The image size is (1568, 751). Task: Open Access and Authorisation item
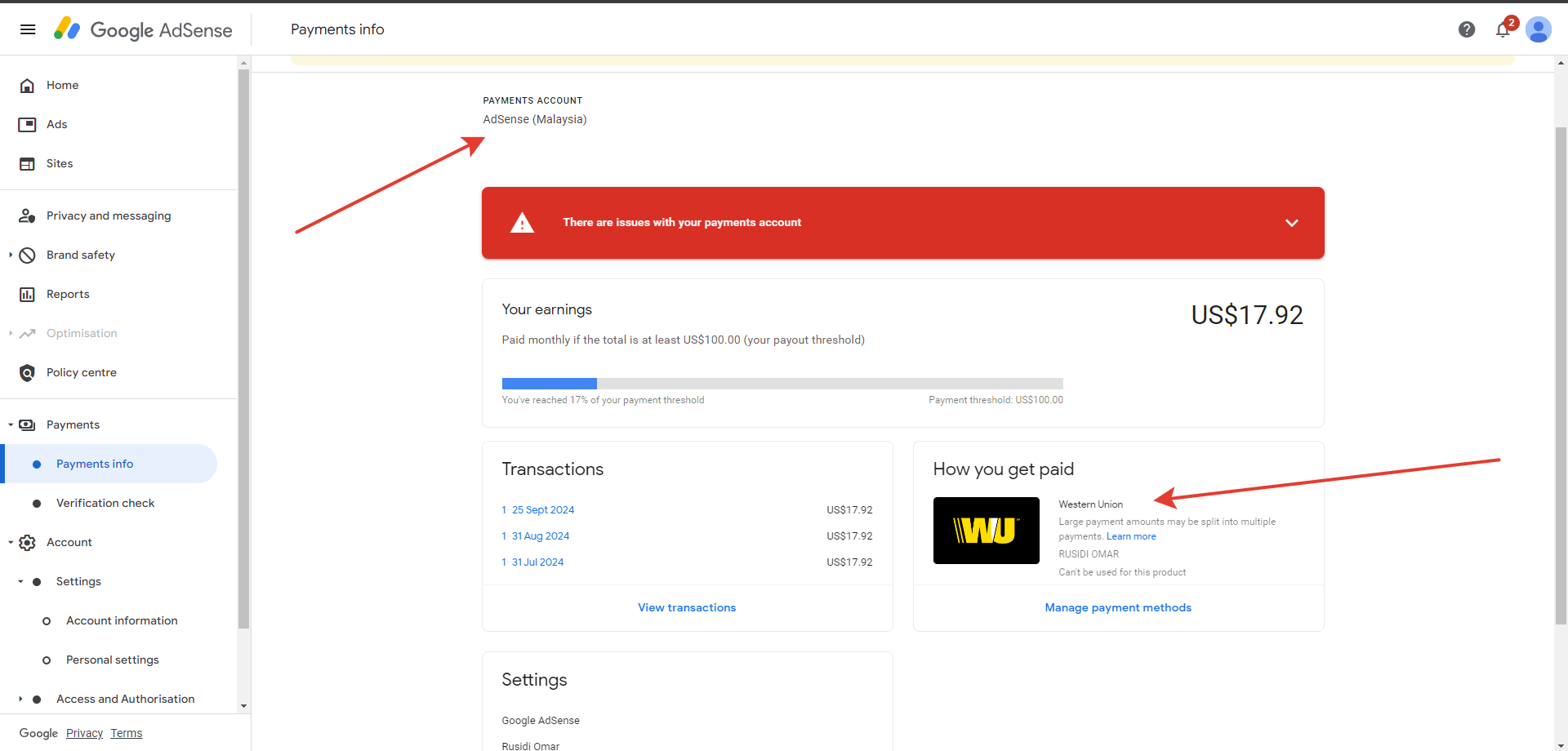point(126,700)
